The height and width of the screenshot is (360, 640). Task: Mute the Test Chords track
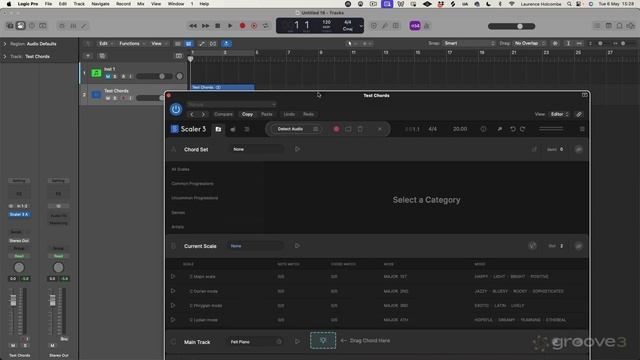click(108, 98)
